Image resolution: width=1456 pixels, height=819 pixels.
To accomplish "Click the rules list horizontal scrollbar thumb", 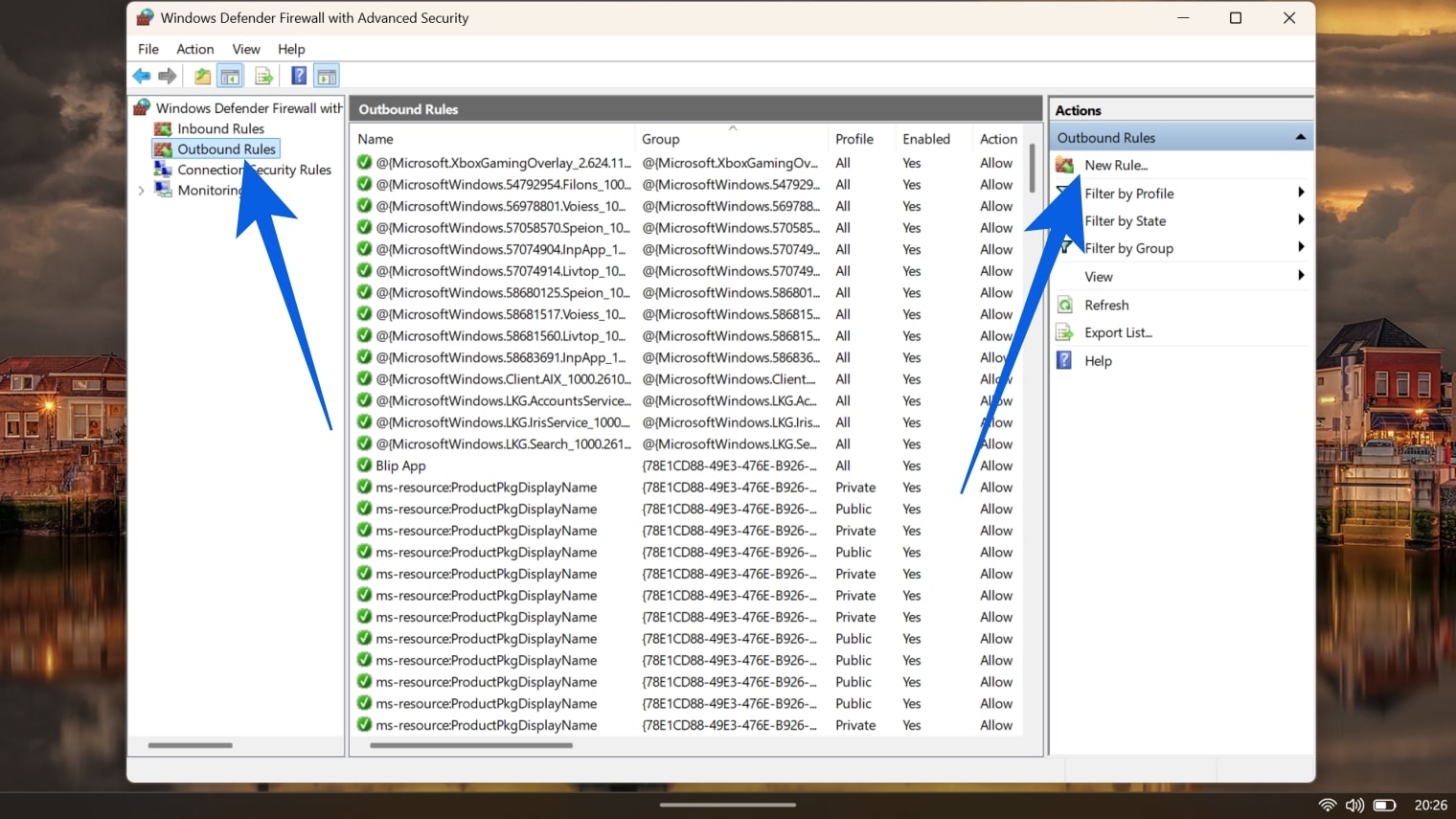I will point(471,745).
